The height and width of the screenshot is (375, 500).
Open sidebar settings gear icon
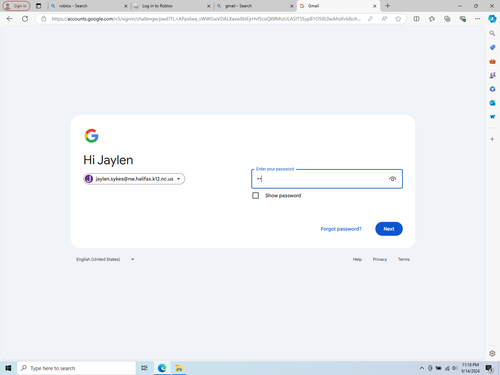pyautogui.click(x=492, y=353)
